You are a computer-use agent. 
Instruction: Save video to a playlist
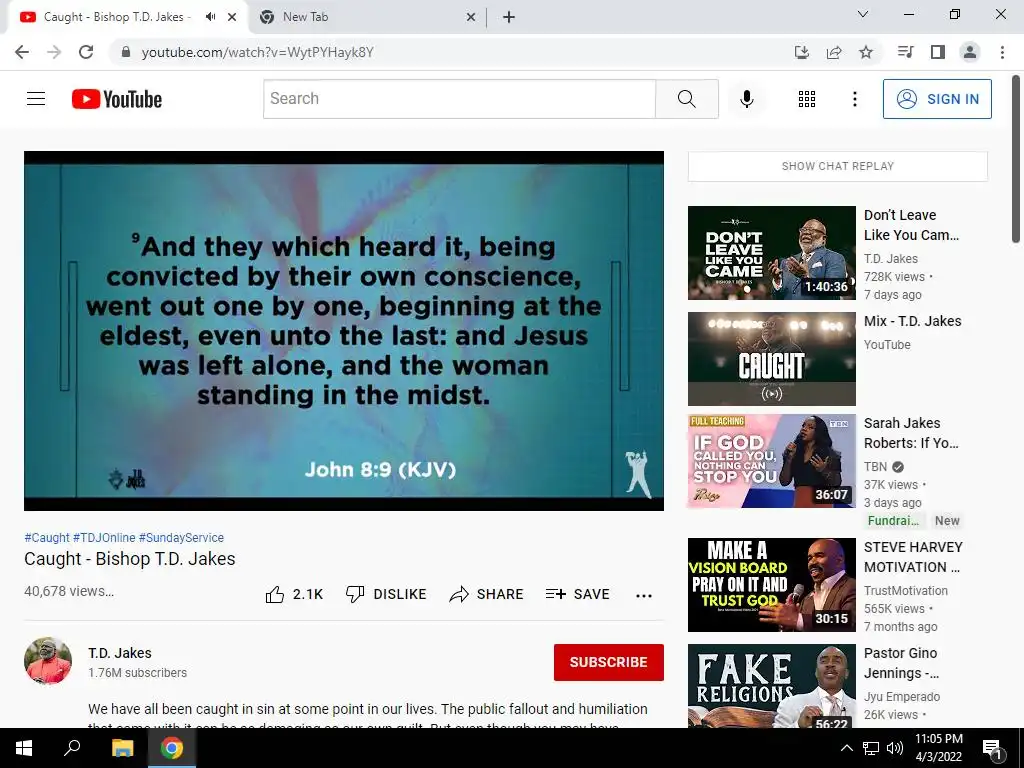(x=577, y=594)
